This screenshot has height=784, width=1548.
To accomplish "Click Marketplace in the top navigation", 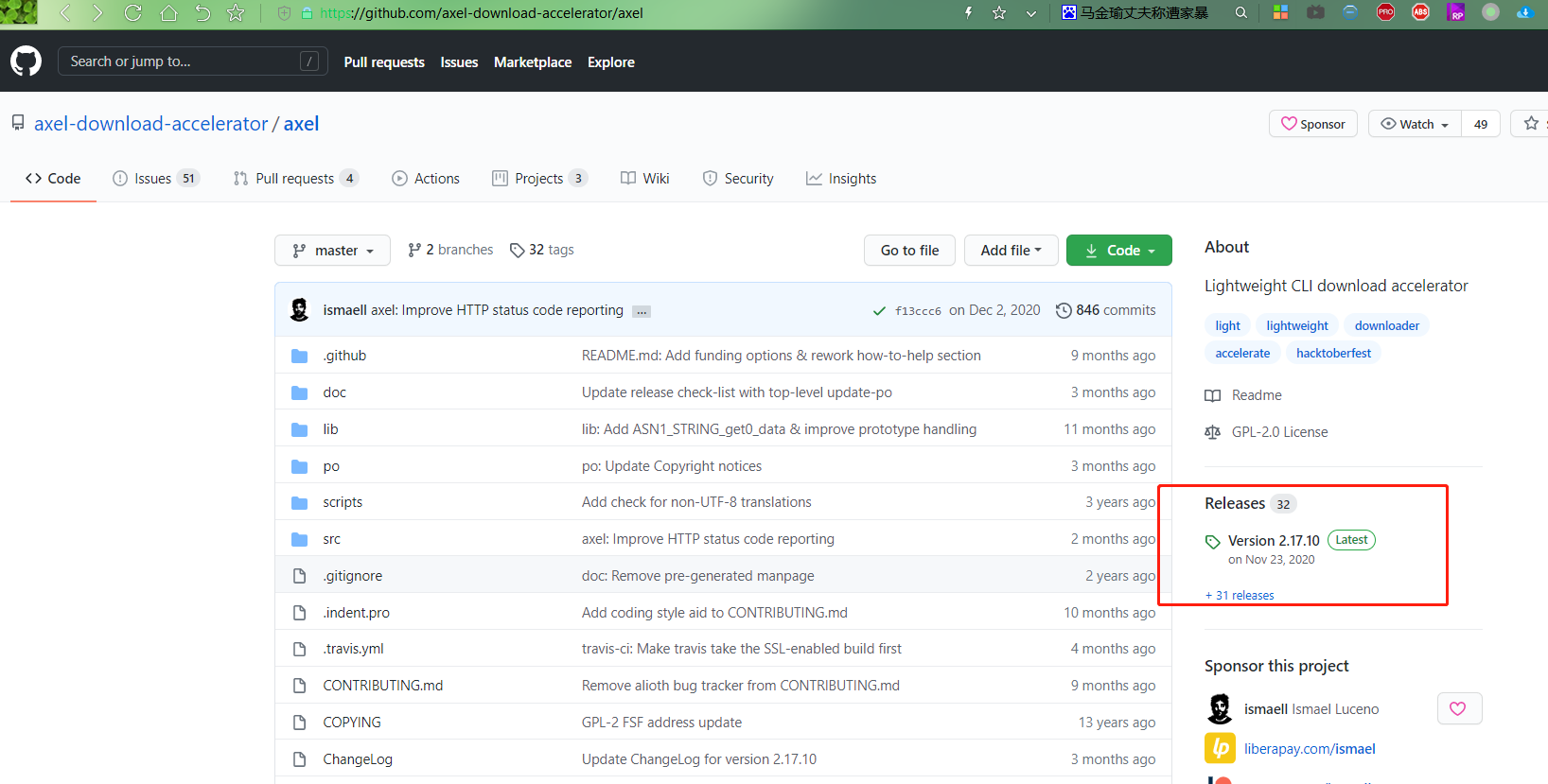I will (533, 62).
